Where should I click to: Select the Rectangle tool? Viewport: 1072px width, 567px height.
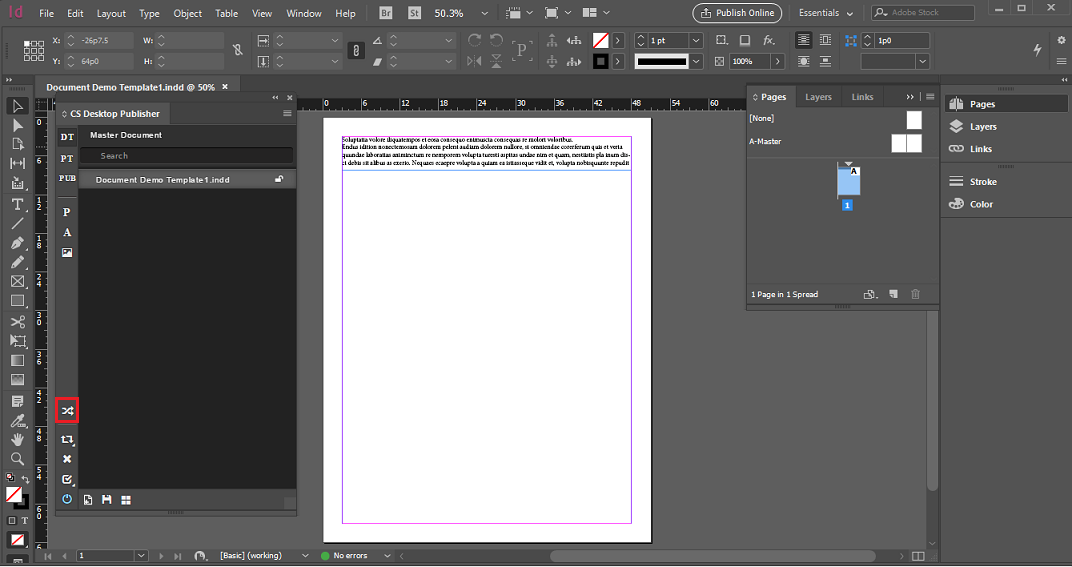18,301
